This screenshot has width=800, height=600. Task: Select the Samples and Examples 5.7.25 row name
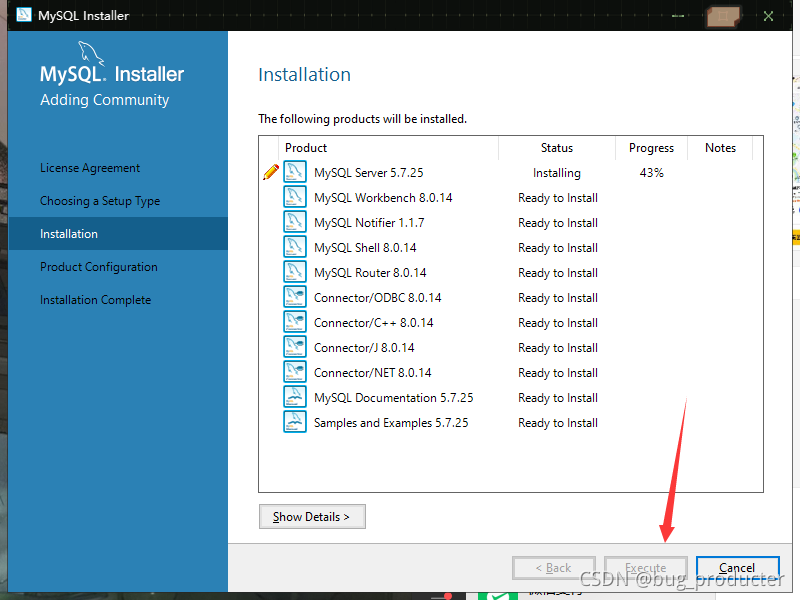pos(391,423)
